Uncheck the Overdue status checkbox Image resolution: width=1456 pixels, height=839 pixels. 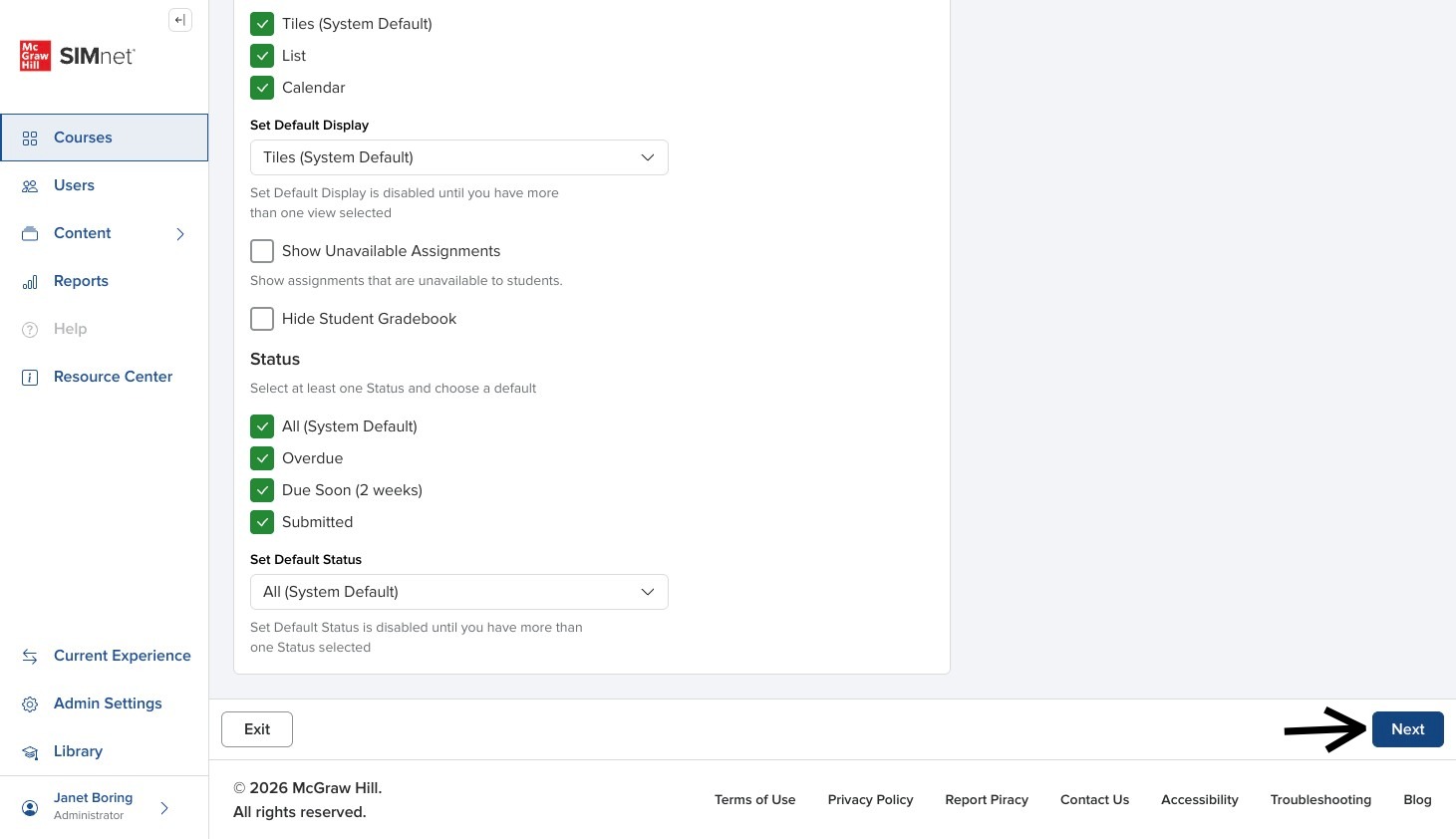click(x=262, y=458)
